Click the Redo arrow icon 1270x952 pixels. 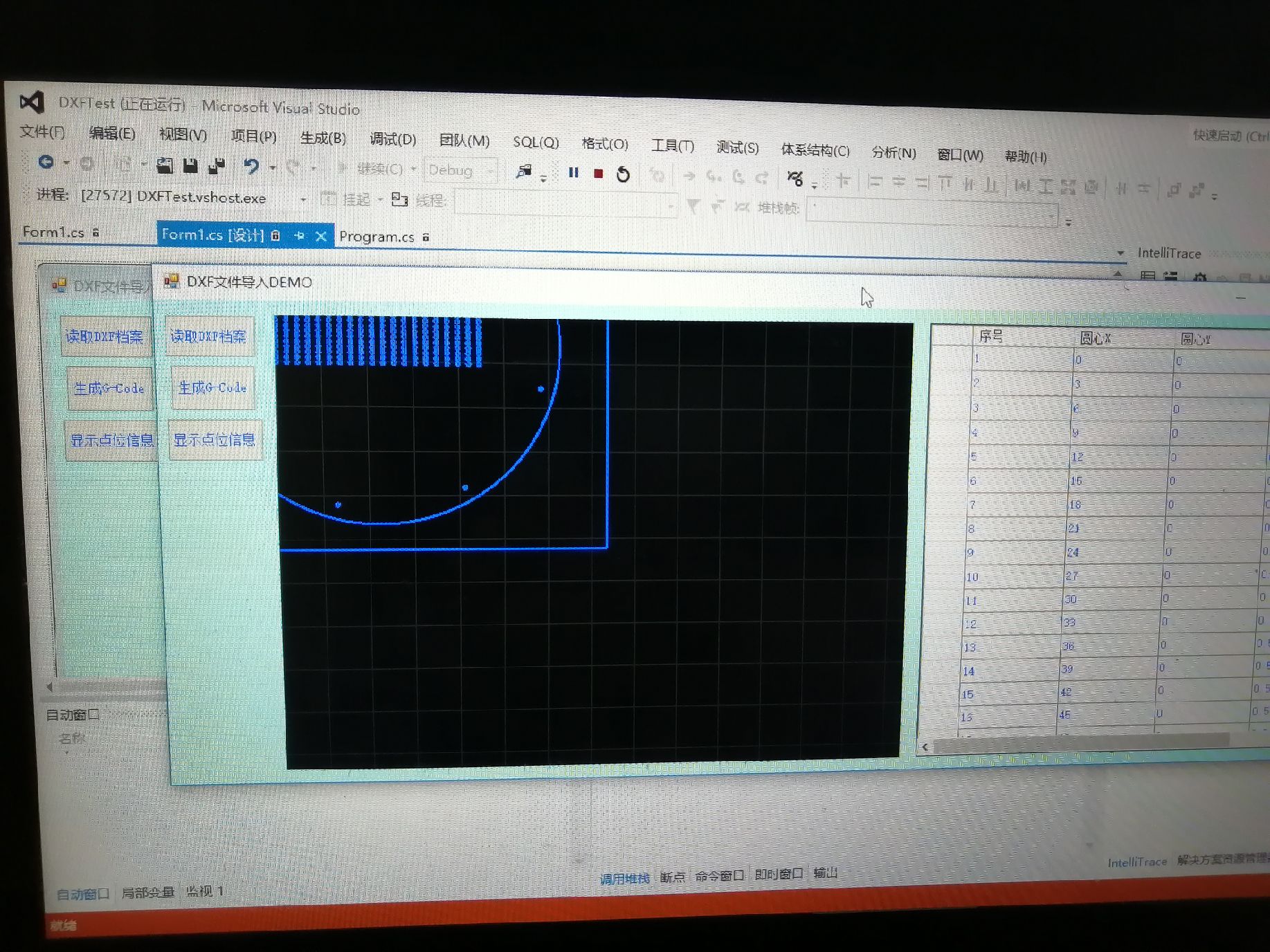point(293,167)
